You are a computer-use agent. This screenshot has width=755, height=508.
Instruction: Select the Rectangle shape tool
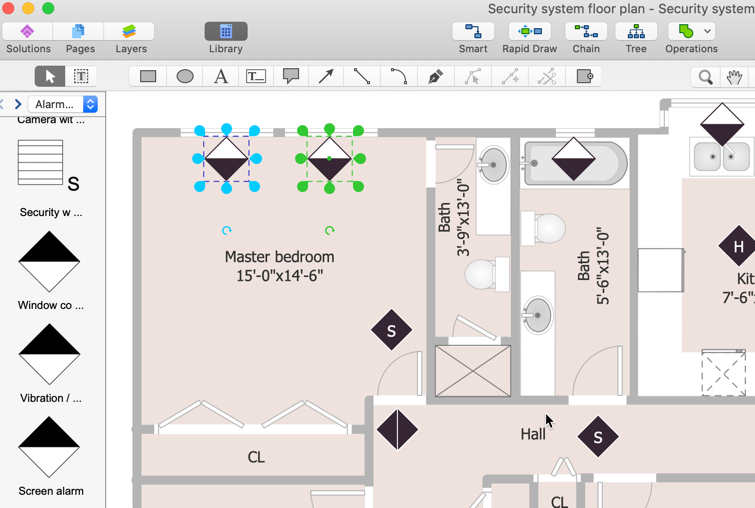point(148,76)
